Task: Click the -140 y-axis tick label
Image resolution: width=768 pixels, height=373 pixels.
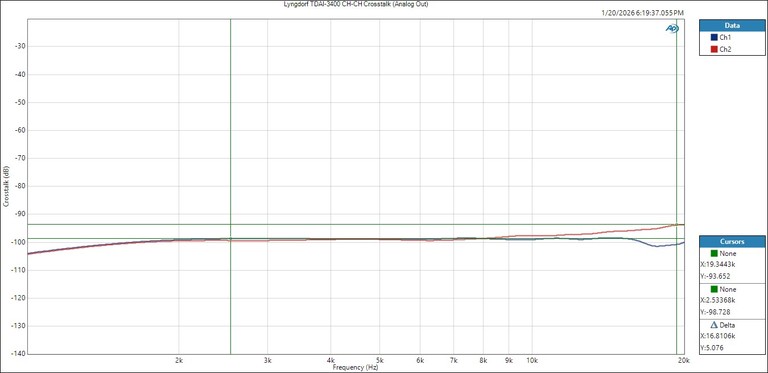Action: (x=19, y=353)
